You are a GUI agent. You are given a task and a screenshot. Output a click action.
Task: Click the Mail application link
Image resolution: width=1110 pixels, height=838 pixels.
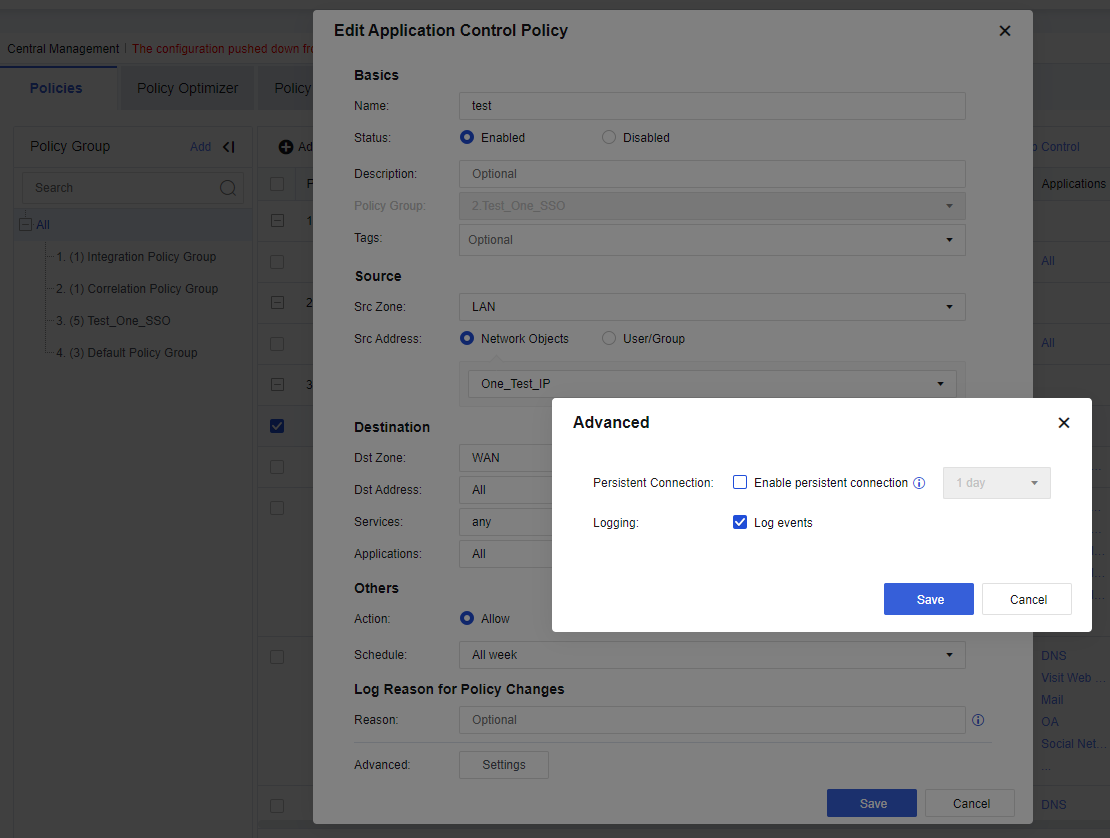[1052, 699]
